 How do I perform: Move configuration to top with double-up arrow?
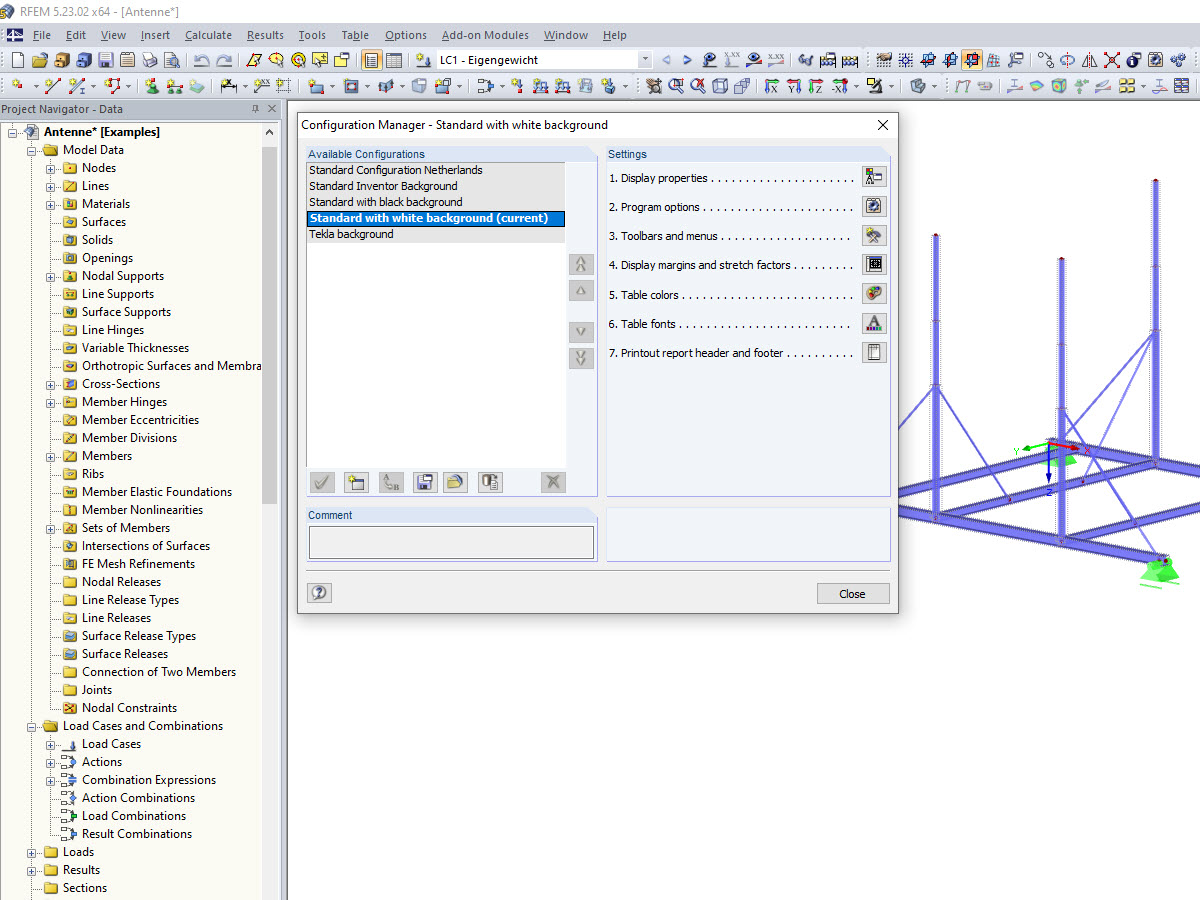[x=581, y=264]
